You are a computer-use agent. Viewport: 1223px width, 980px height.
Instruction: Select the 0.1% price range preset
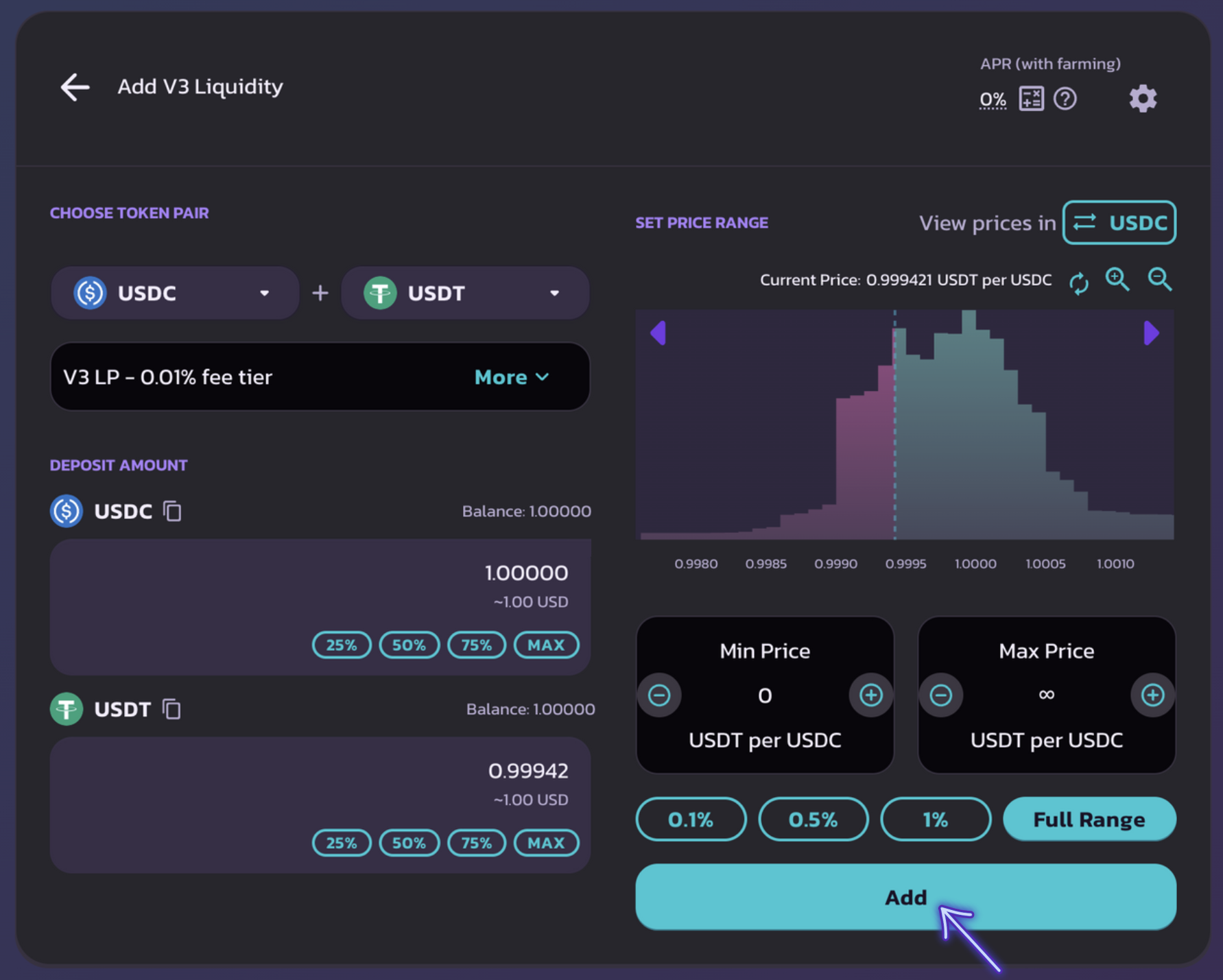(x=691, y=819)
